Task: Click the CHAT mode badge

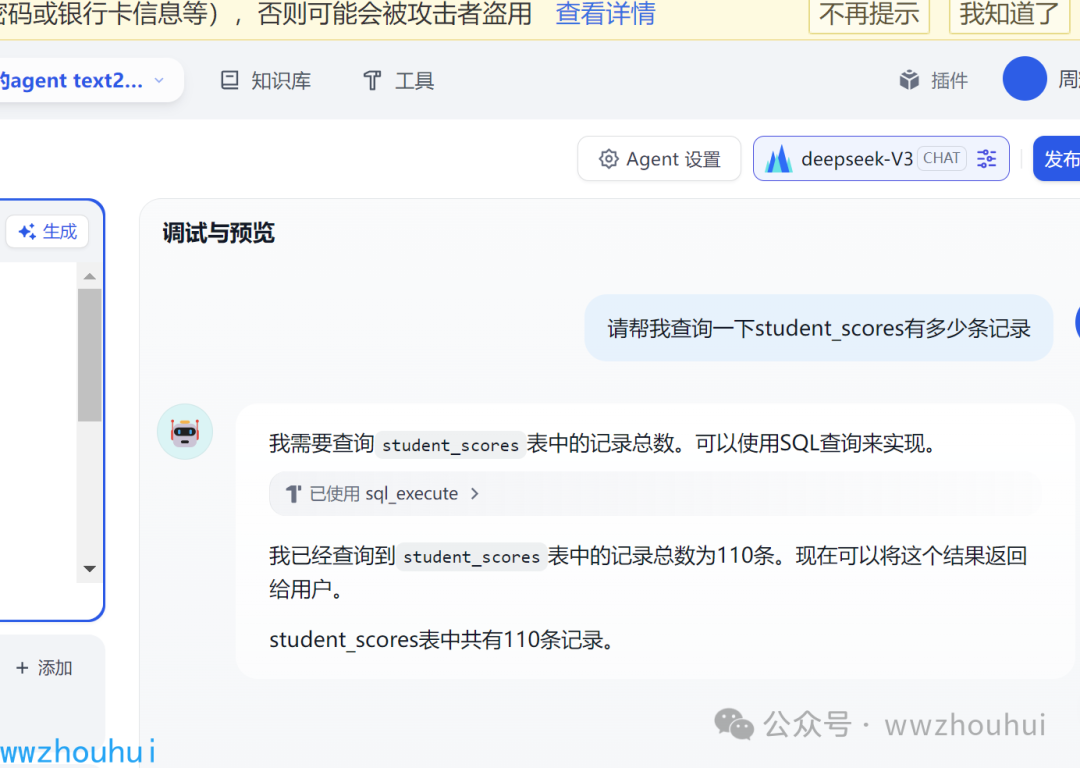Action: click(942, 158)
